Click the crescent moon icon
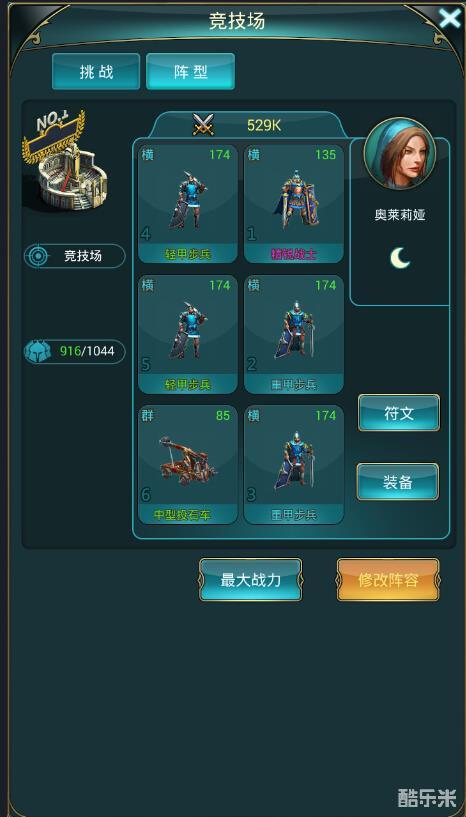 [400, 257]
